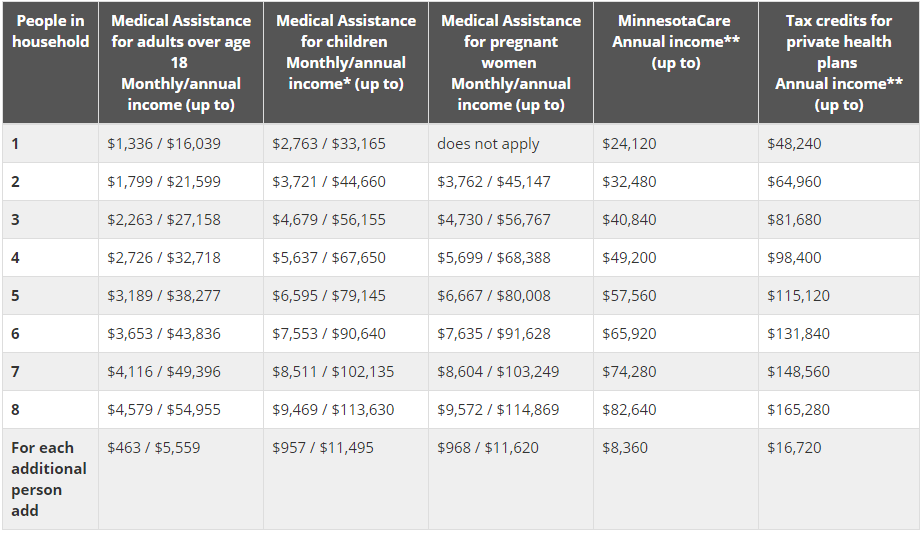Select the $1,336 / $16,039 cell
The image size is (920, 533).
pyautogui.click(x=164, y=144)
